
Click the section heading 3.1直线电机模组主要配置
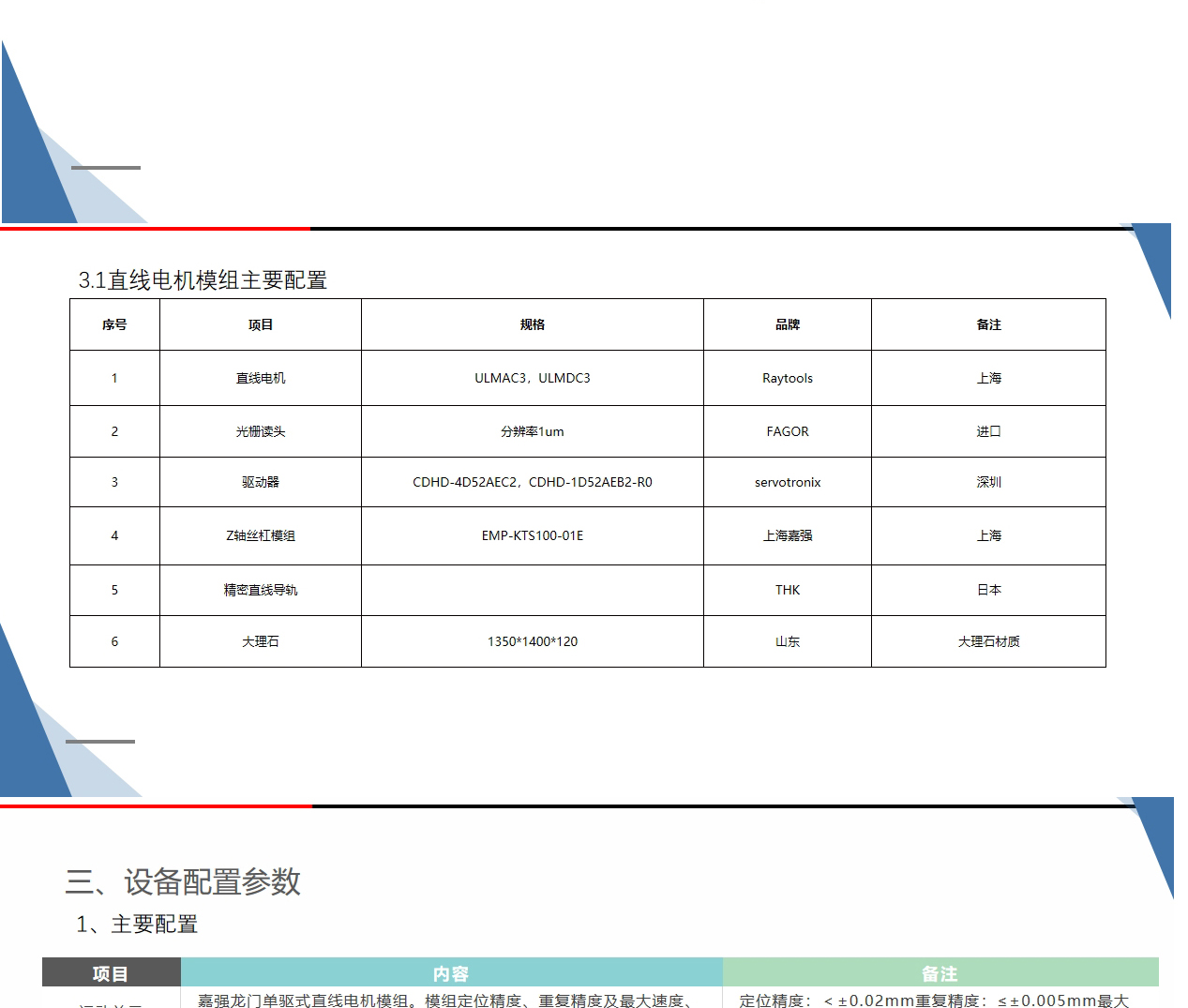coord(203,280)
